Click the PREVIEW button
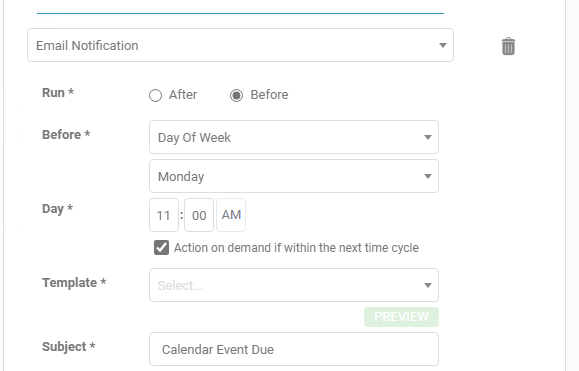The image size is (579, 371). click(x=401, y=317)
